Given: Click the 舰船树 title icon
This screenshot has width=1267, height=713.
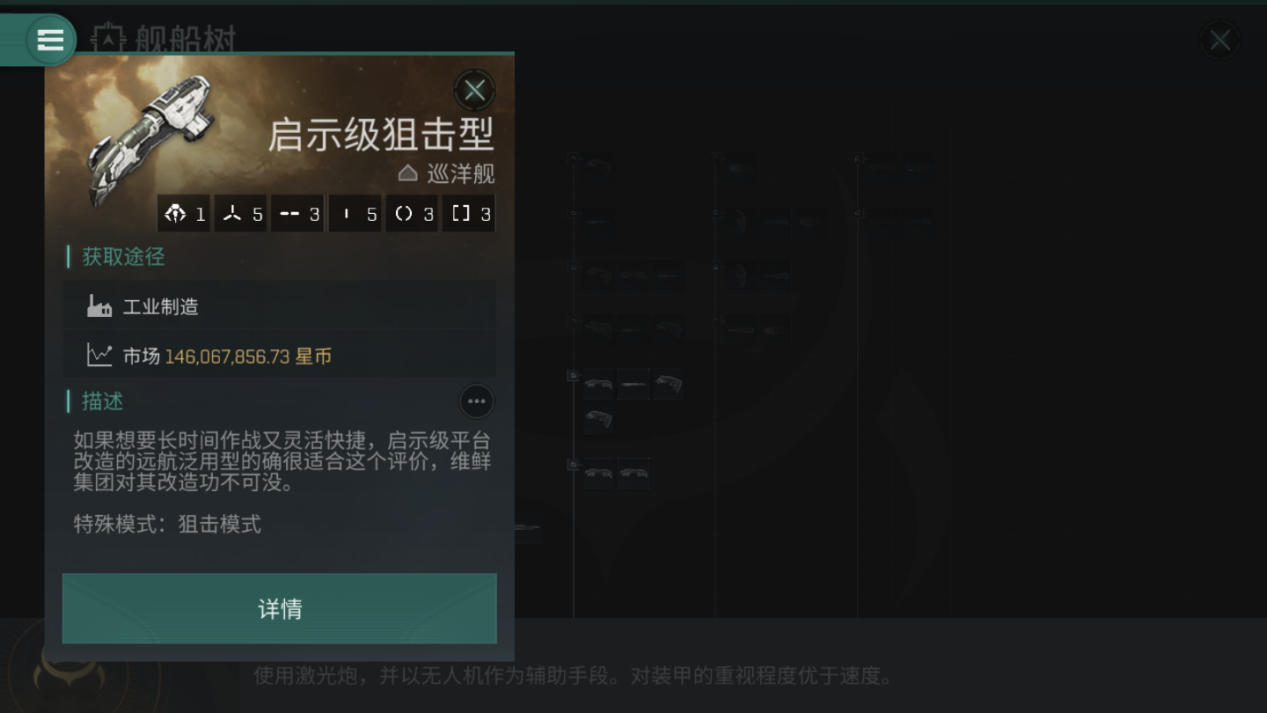Looking at the screenshot, I should (108, 40).
